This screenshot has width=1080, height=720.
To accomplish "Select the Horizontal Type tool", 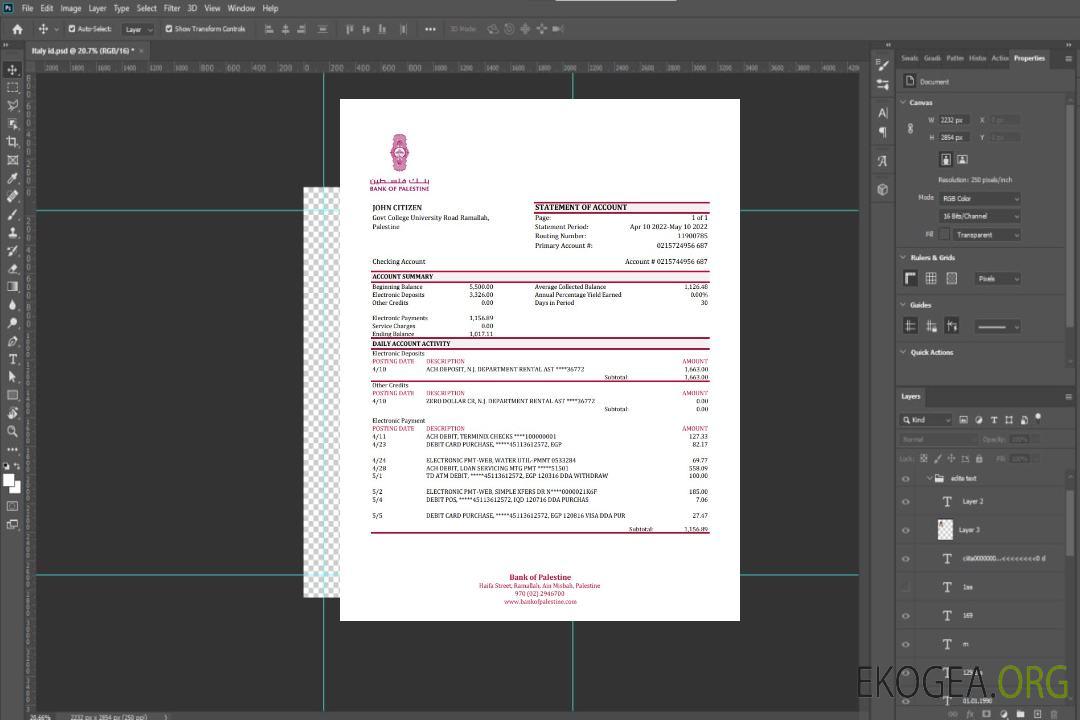I will point(13,359).
